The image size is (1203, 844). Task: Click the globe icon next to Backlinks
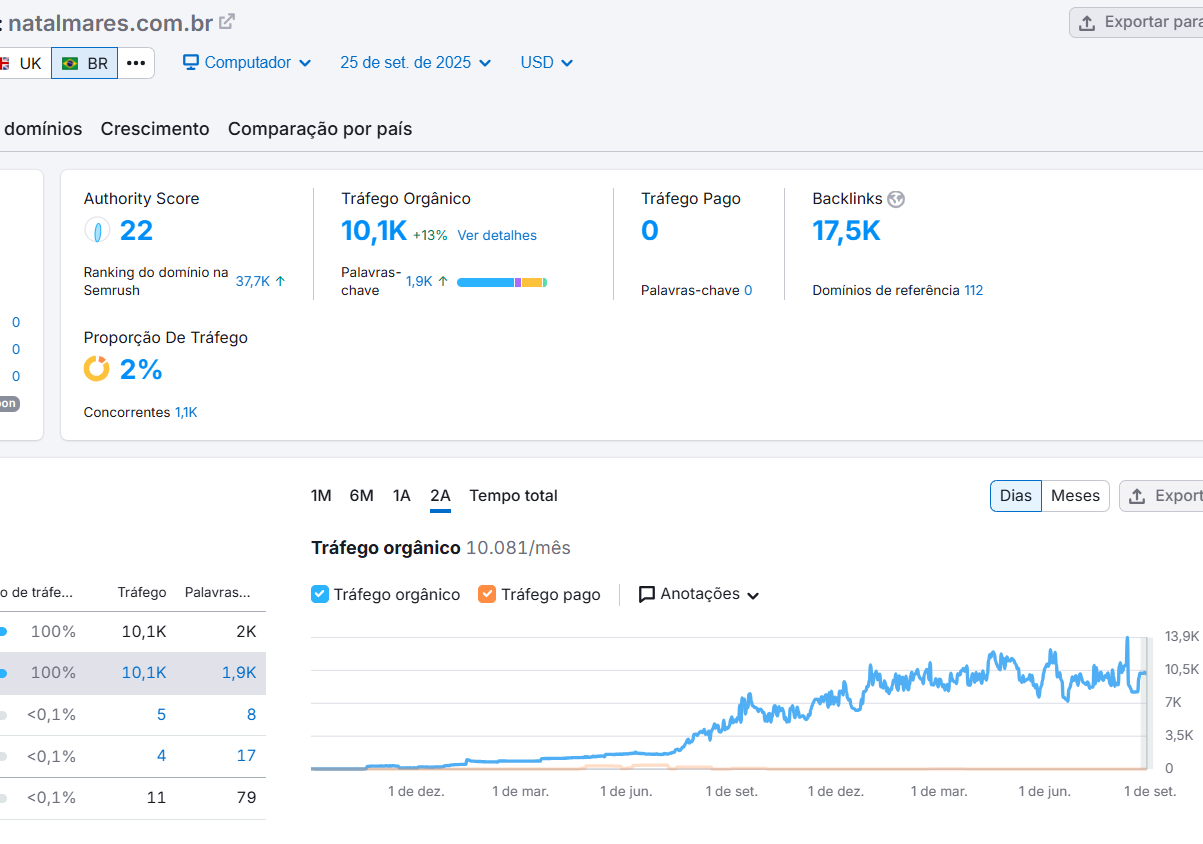pyautogui.click(x=896, y=199)
